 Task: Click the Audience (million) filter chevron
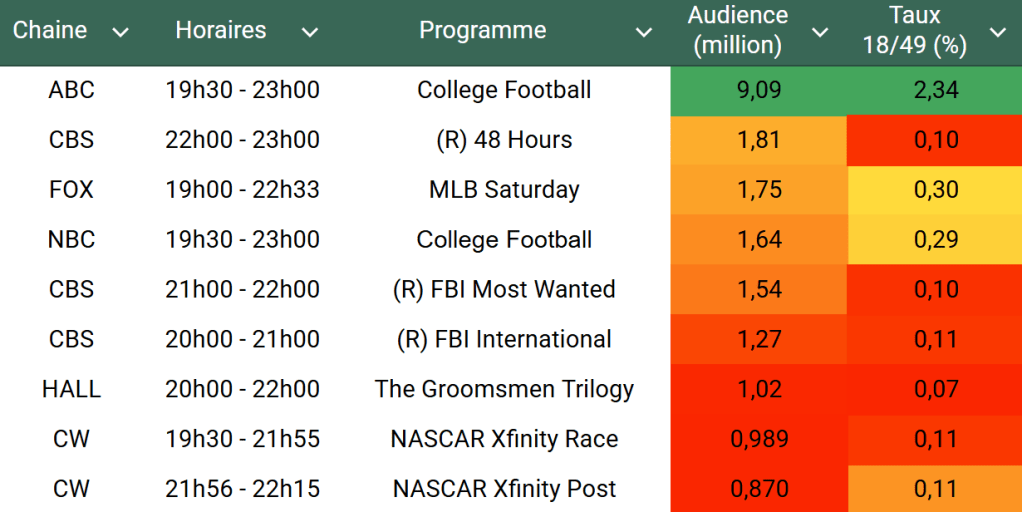click(820, 33)
